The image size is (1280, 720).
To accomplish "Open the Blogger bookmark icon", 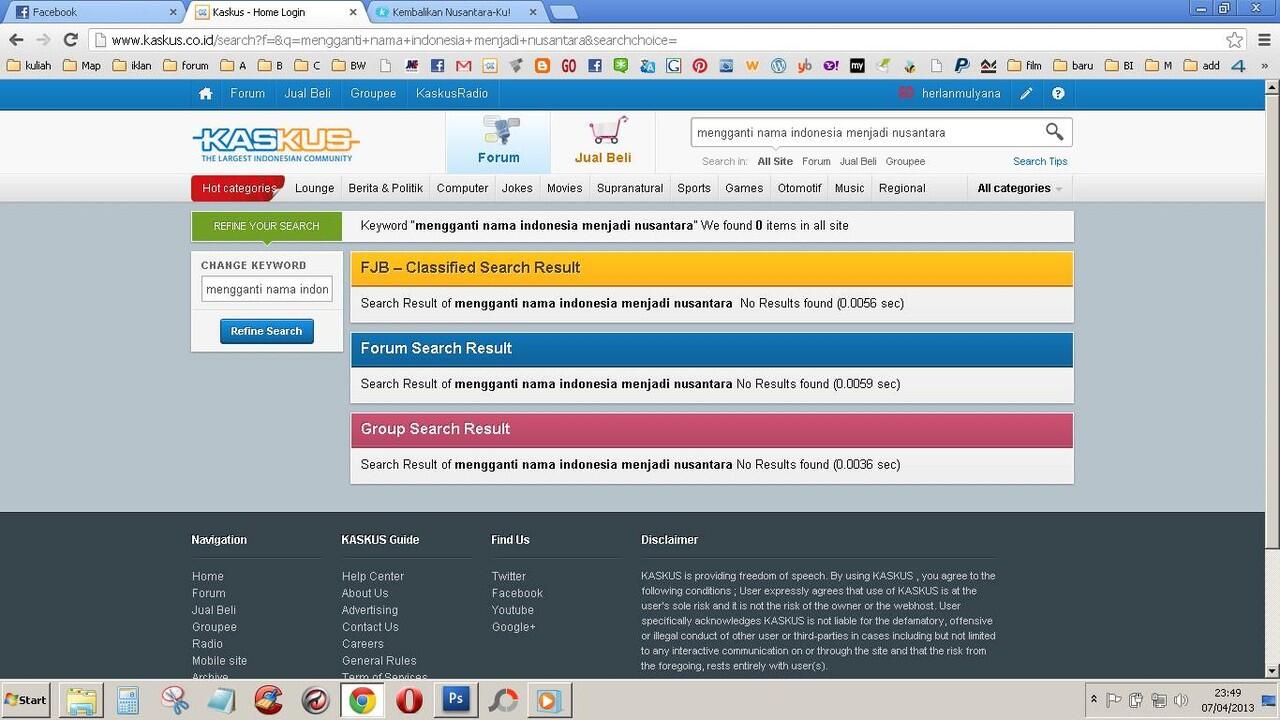I will [x=542, y=66].
